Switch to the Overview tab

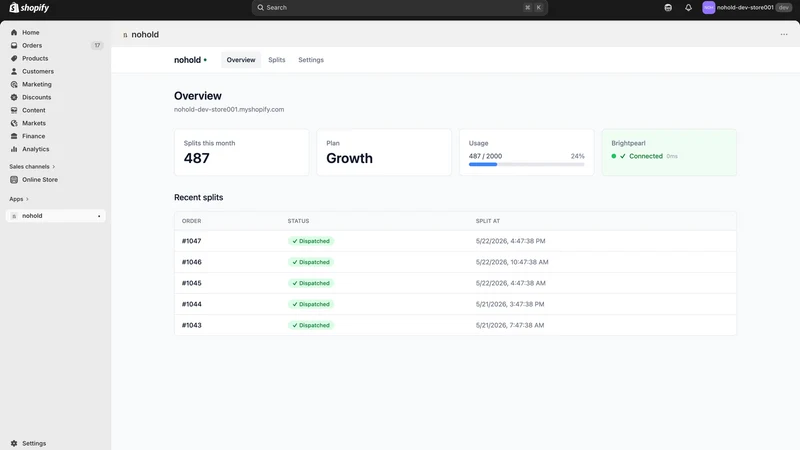[241, 60]
